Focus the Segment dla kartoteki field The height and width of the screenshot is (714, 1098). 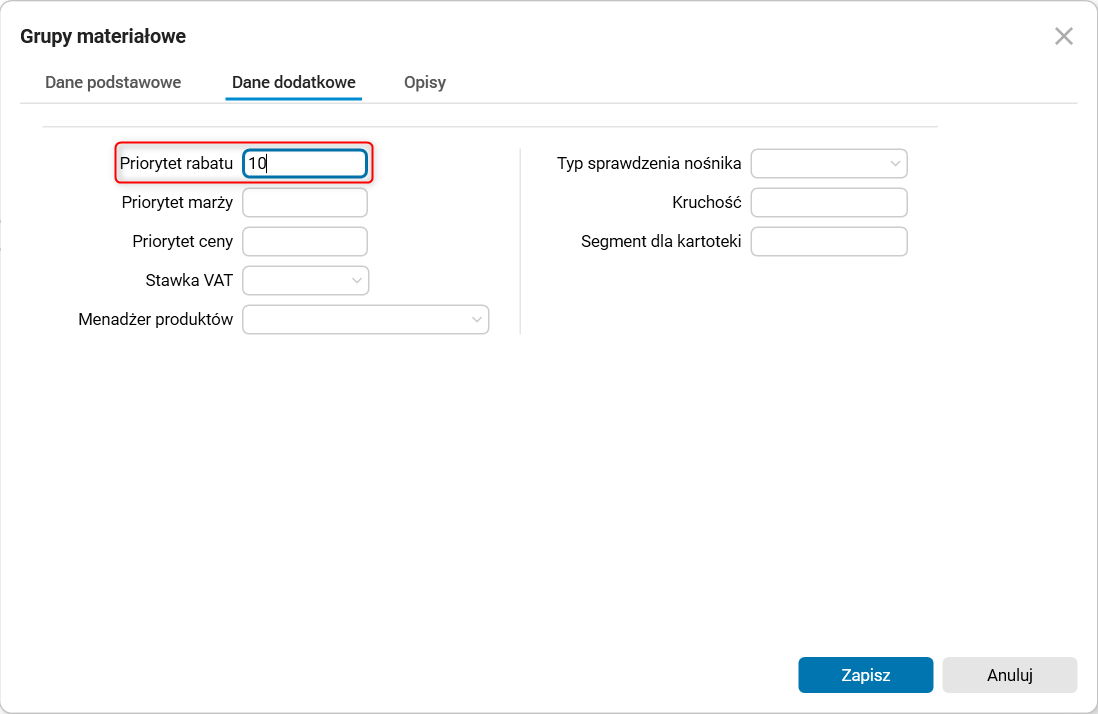tap(828, 241)
